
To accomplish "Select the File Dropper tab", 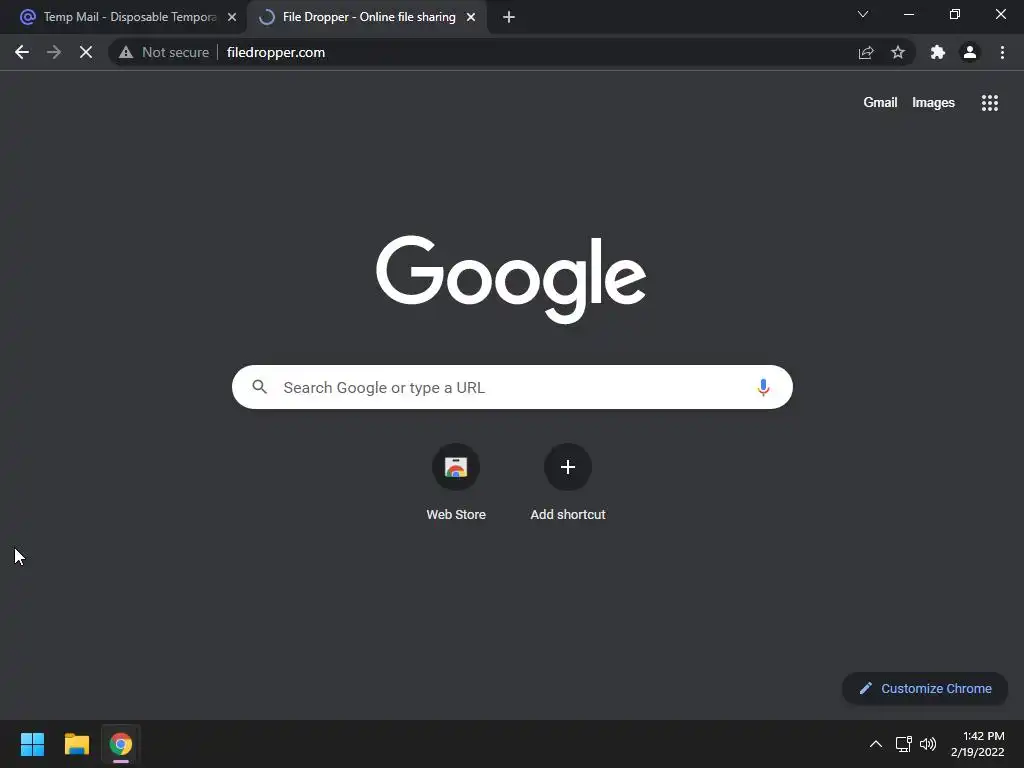I will point(367,17).
